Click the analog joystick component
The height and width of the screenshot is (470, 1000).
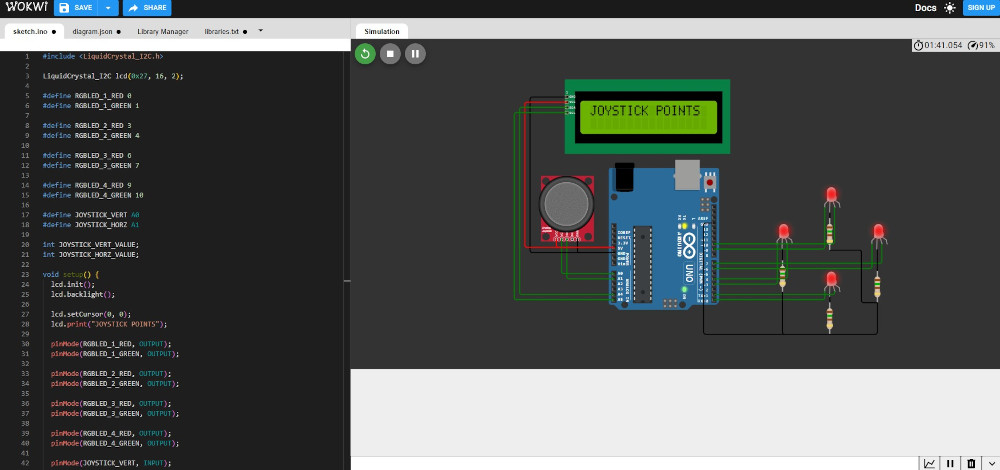tap(567, 209)
